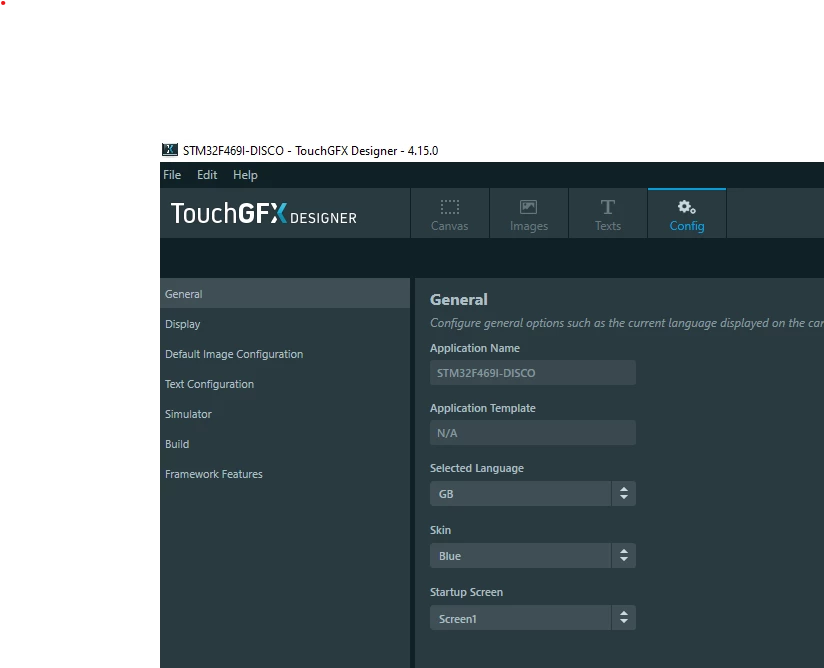Click the arrows on Selected Language combo box

(624, 494)
